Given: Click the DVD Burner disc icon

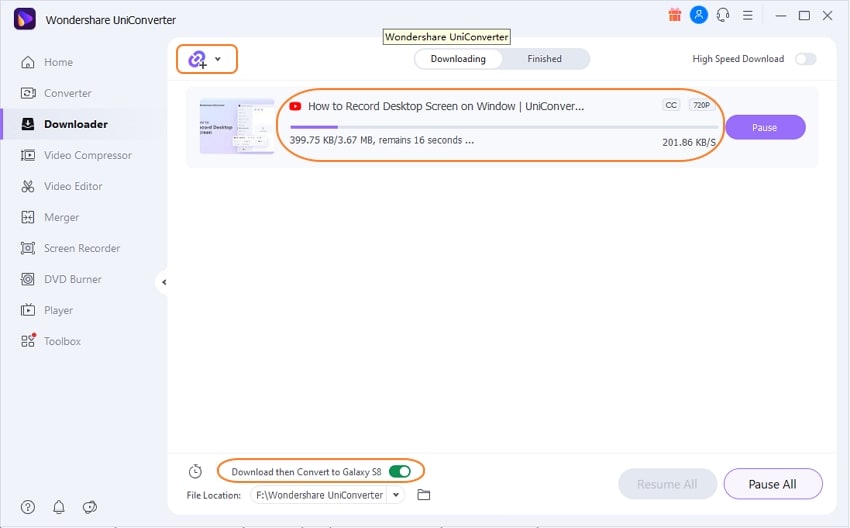Looking at the screenshot, I should (x=28, y=279).
